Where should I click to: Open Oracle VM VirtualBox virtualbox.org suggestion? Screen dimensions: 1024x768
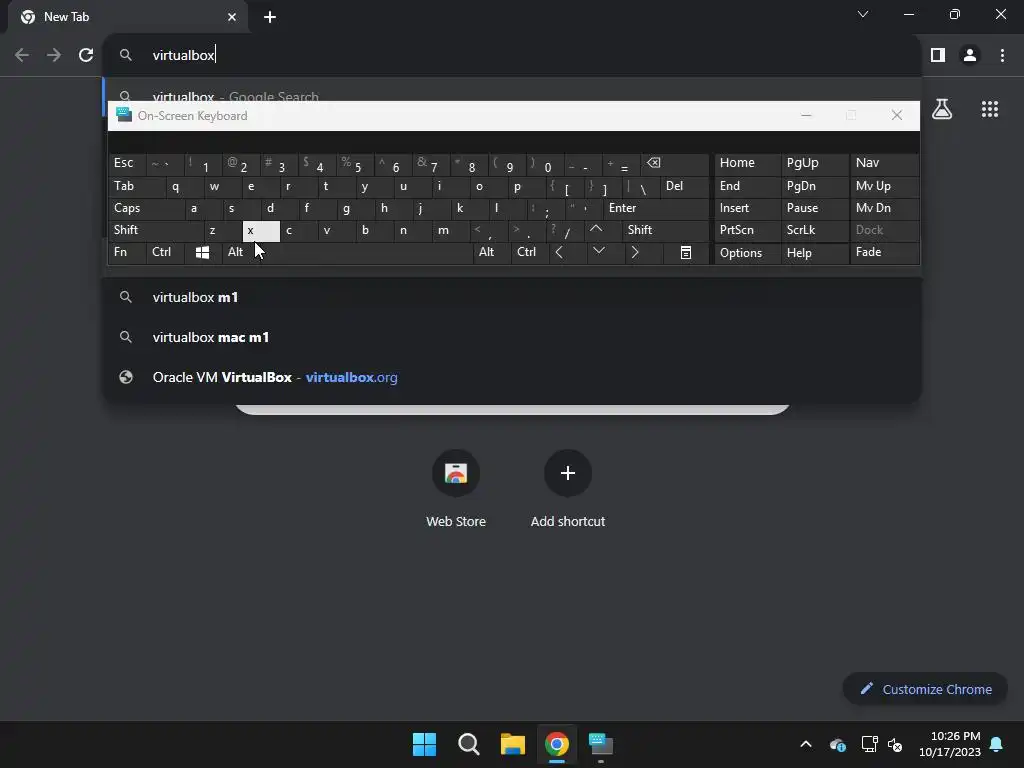512,377
